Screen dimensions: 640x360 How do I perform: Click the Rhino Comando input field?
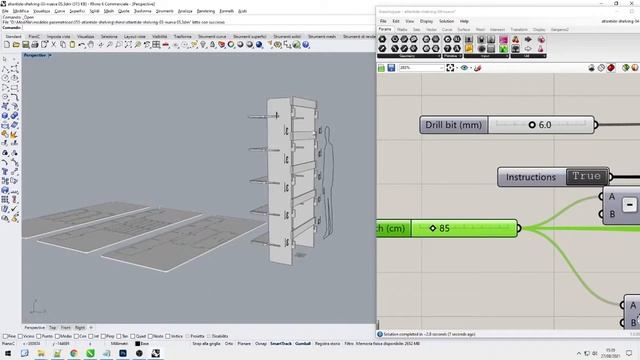point(198,28)
